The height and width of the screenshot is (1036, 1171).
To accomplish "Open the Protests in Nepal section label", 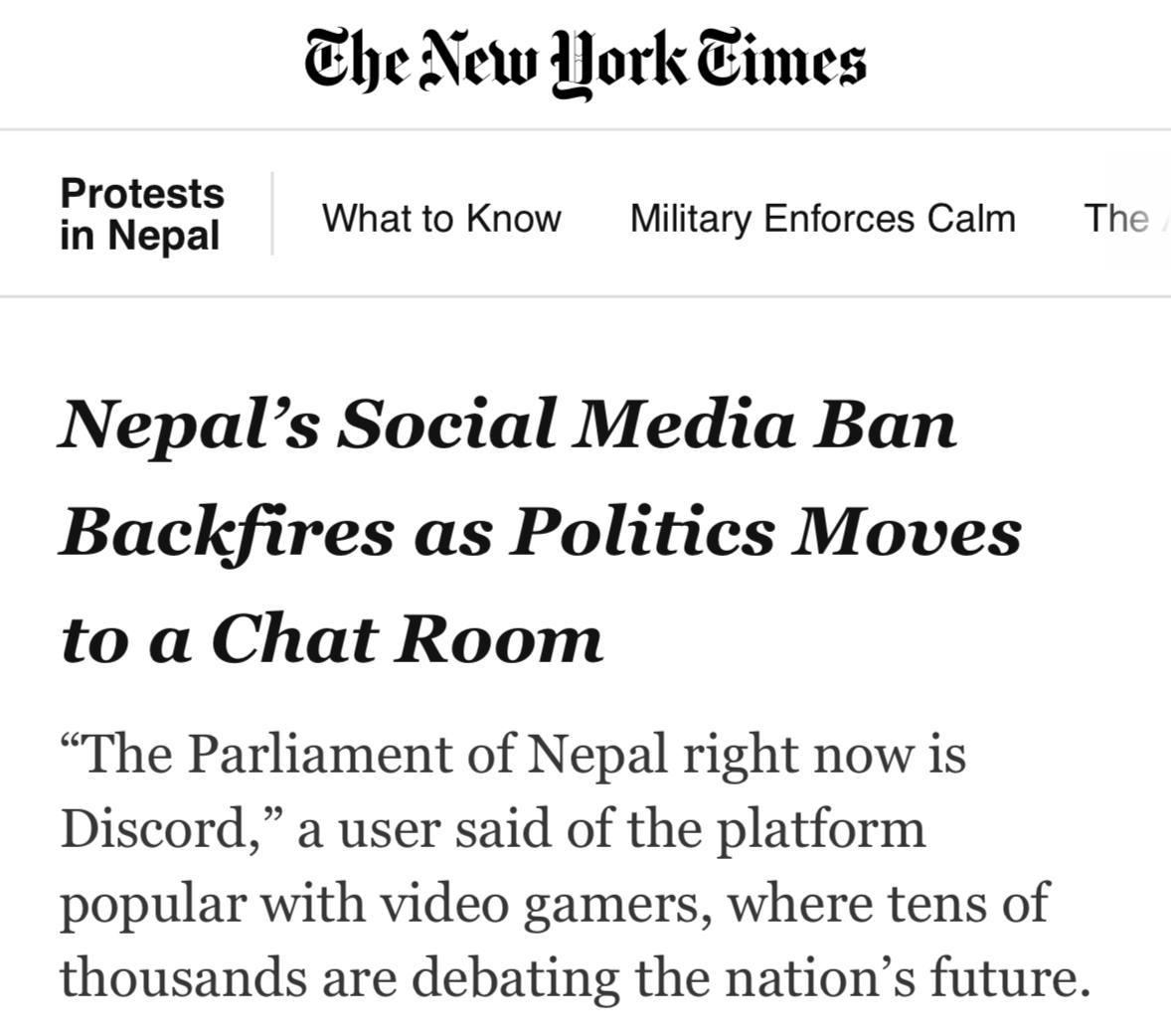I will (x=141, y=215).
